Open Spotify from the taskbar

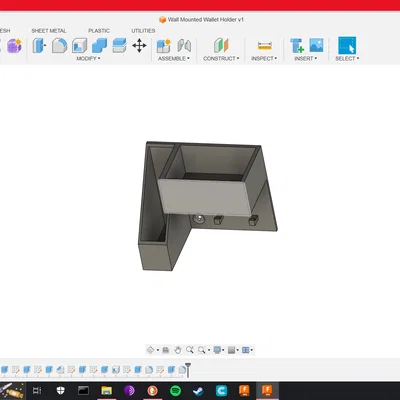pyautogui.click(x=175, y=390)
